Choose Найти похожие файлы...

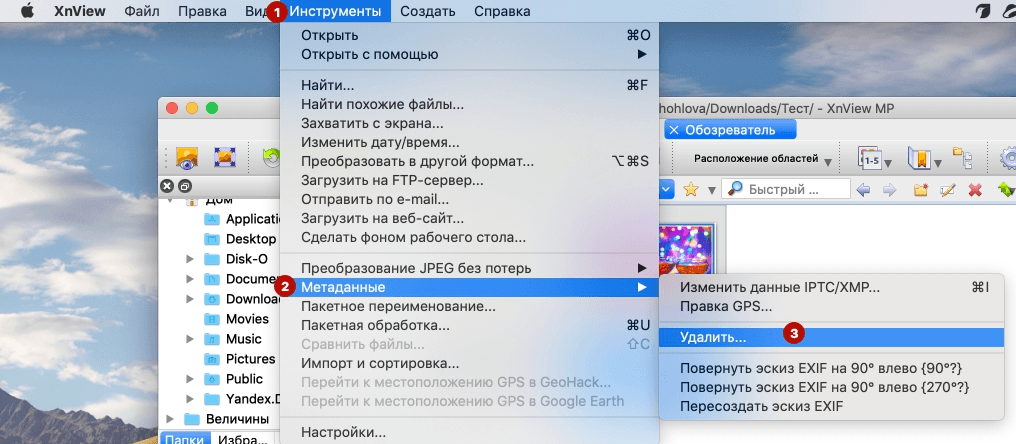470,104
